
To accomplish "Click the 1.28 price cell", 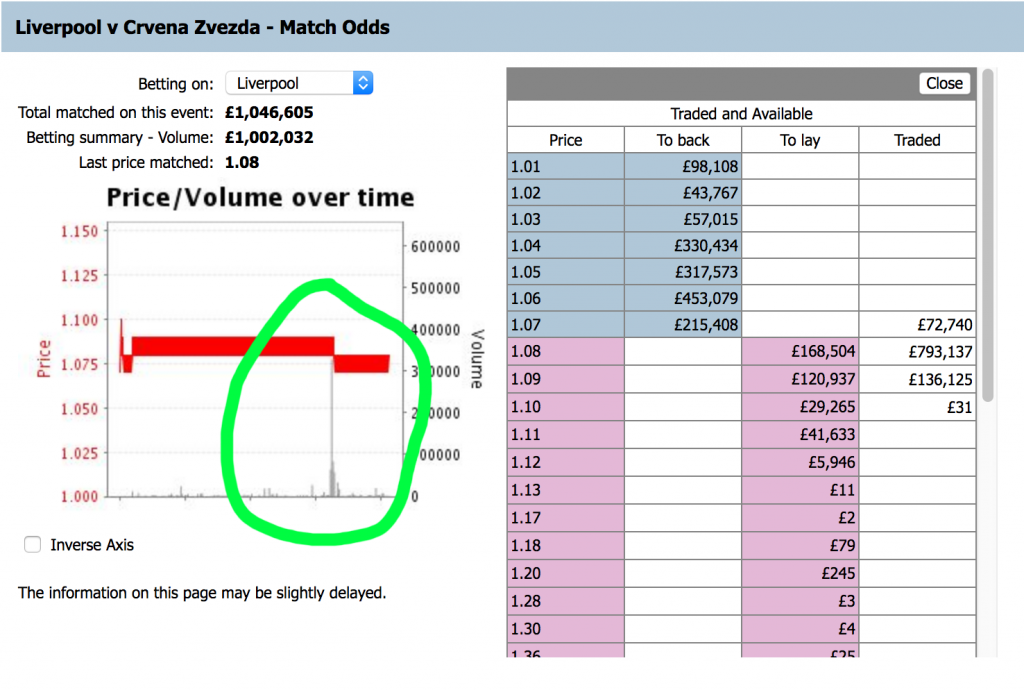I will coord(566,601).
